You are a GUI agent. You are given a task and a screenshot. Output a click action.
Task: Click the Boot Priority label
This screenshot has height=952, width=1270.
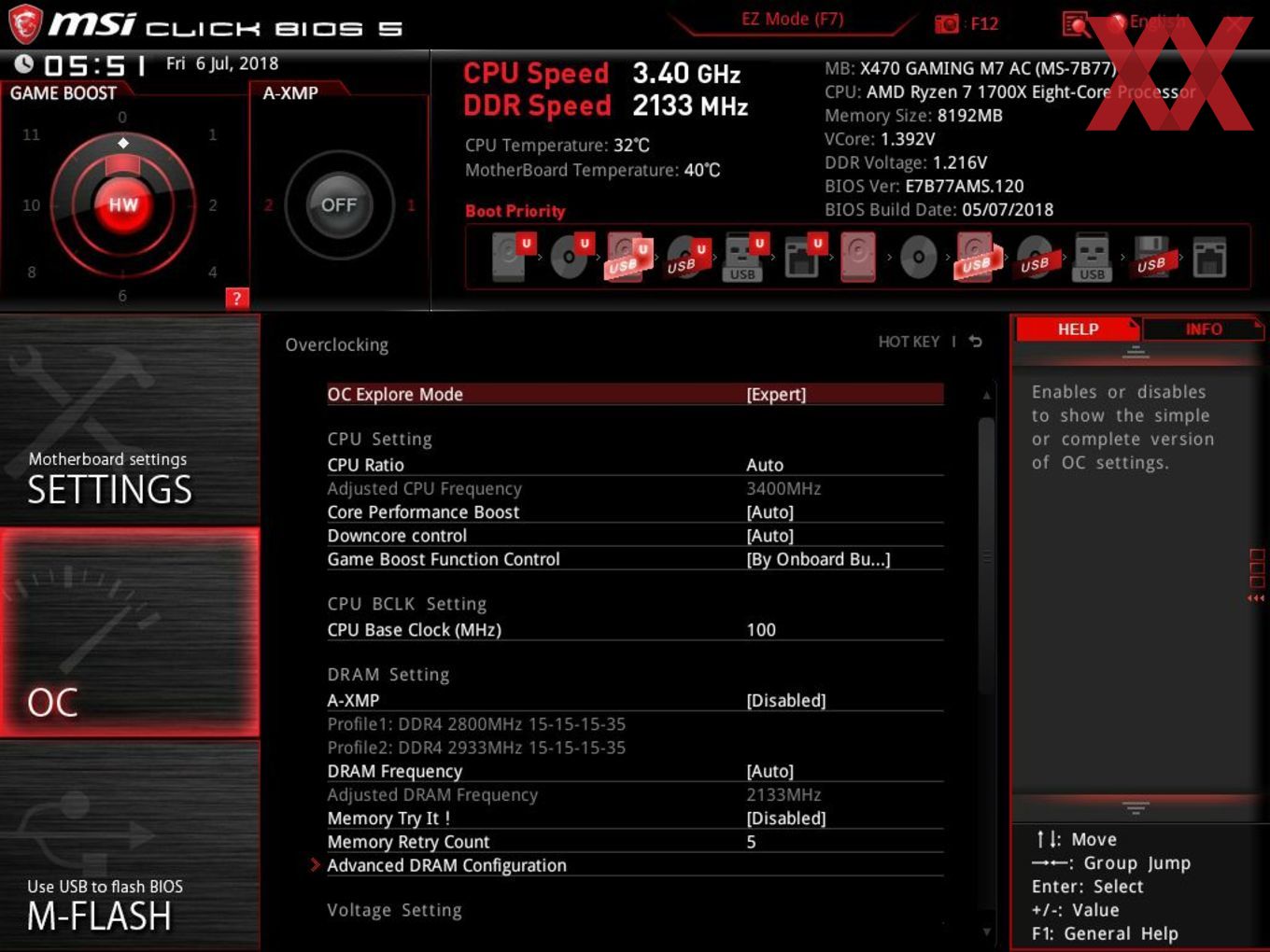[x=515, y=211]
